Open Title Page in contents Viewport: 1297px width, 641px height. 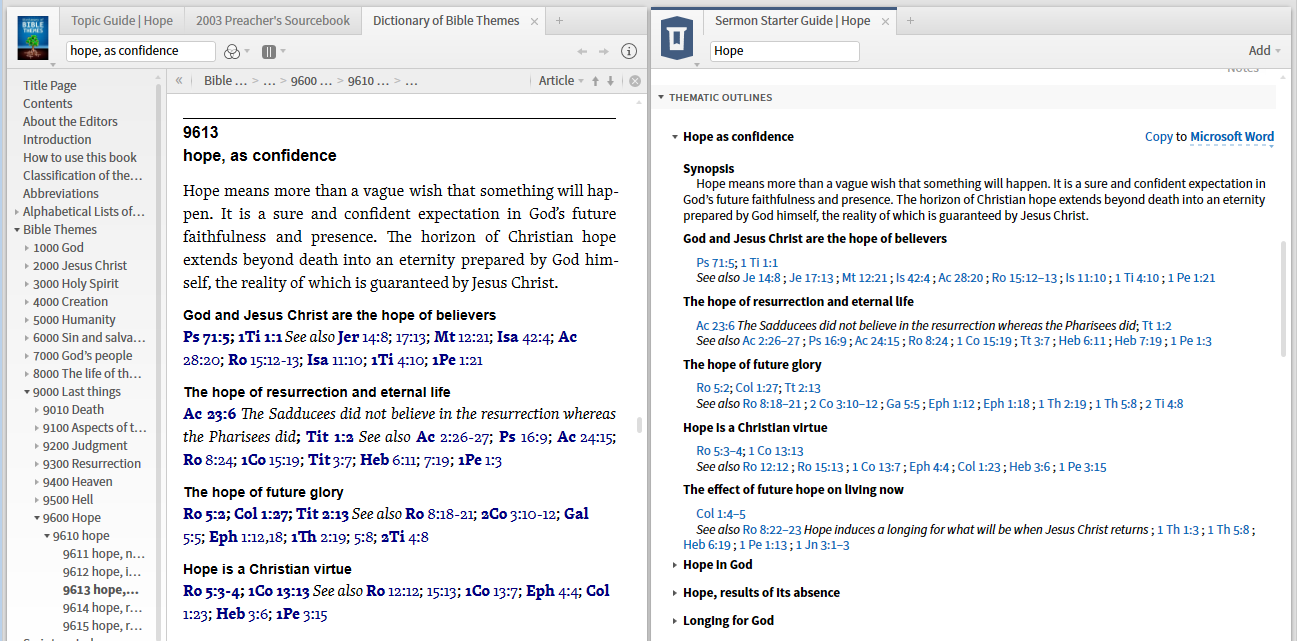50,86
